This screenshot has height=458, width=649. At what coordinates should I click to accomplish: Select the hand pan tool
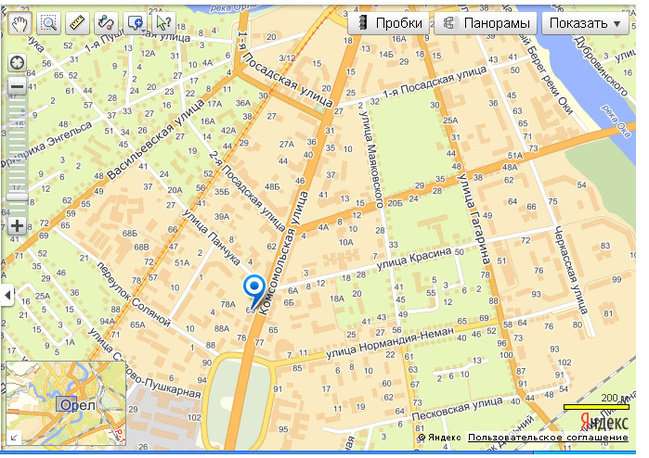point(19,23)
